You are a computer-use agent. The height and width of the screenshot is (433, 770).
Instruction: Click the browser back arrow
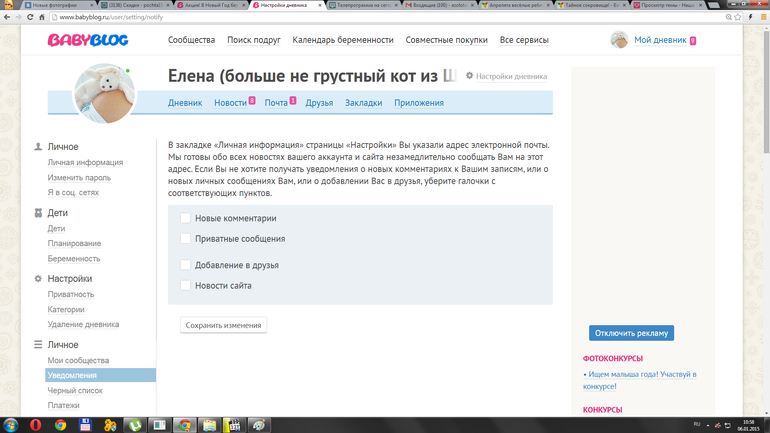tap(7, 17)
